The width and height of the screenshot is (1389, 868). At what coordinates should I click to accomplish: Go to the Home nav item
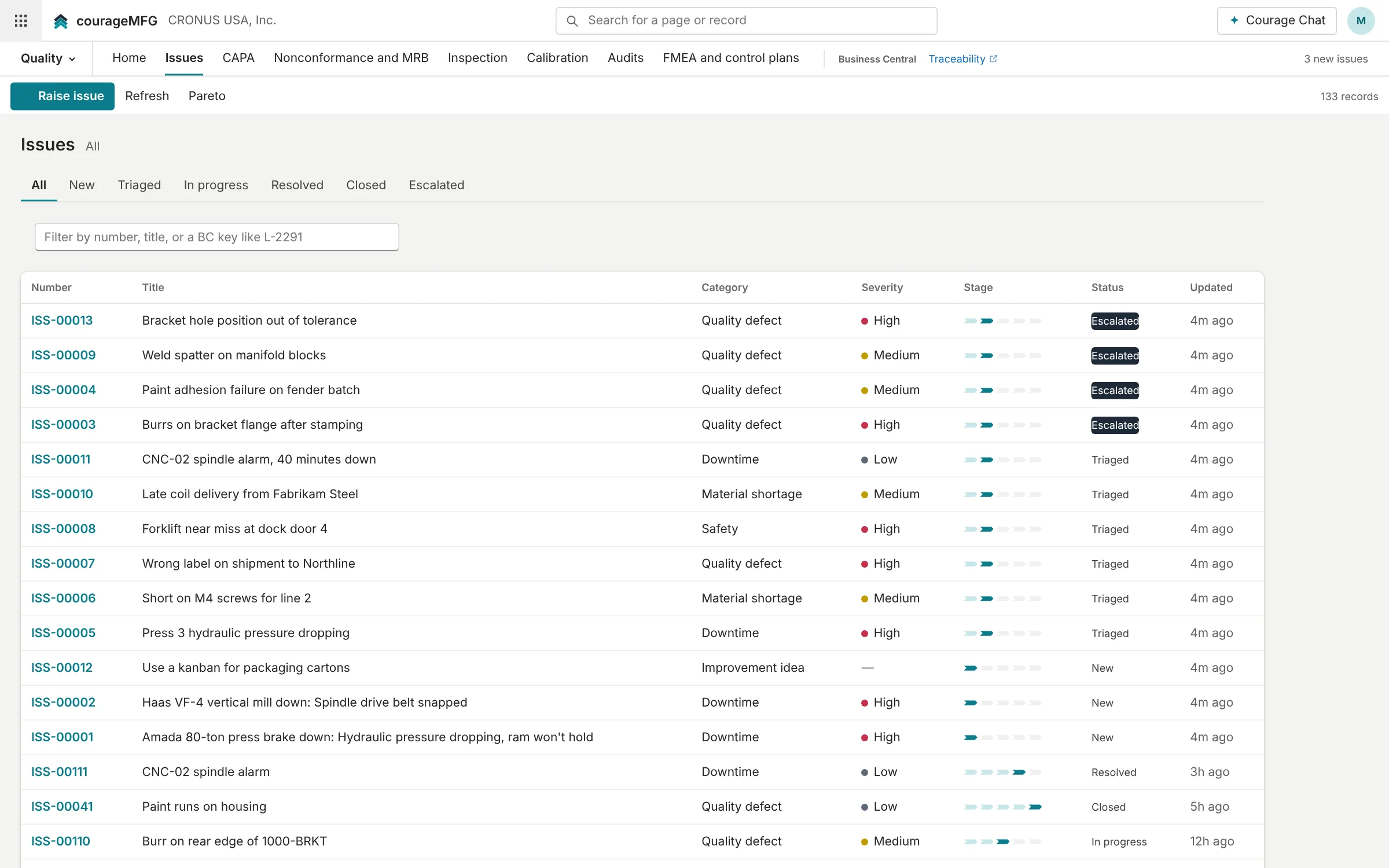click(129, 58)
